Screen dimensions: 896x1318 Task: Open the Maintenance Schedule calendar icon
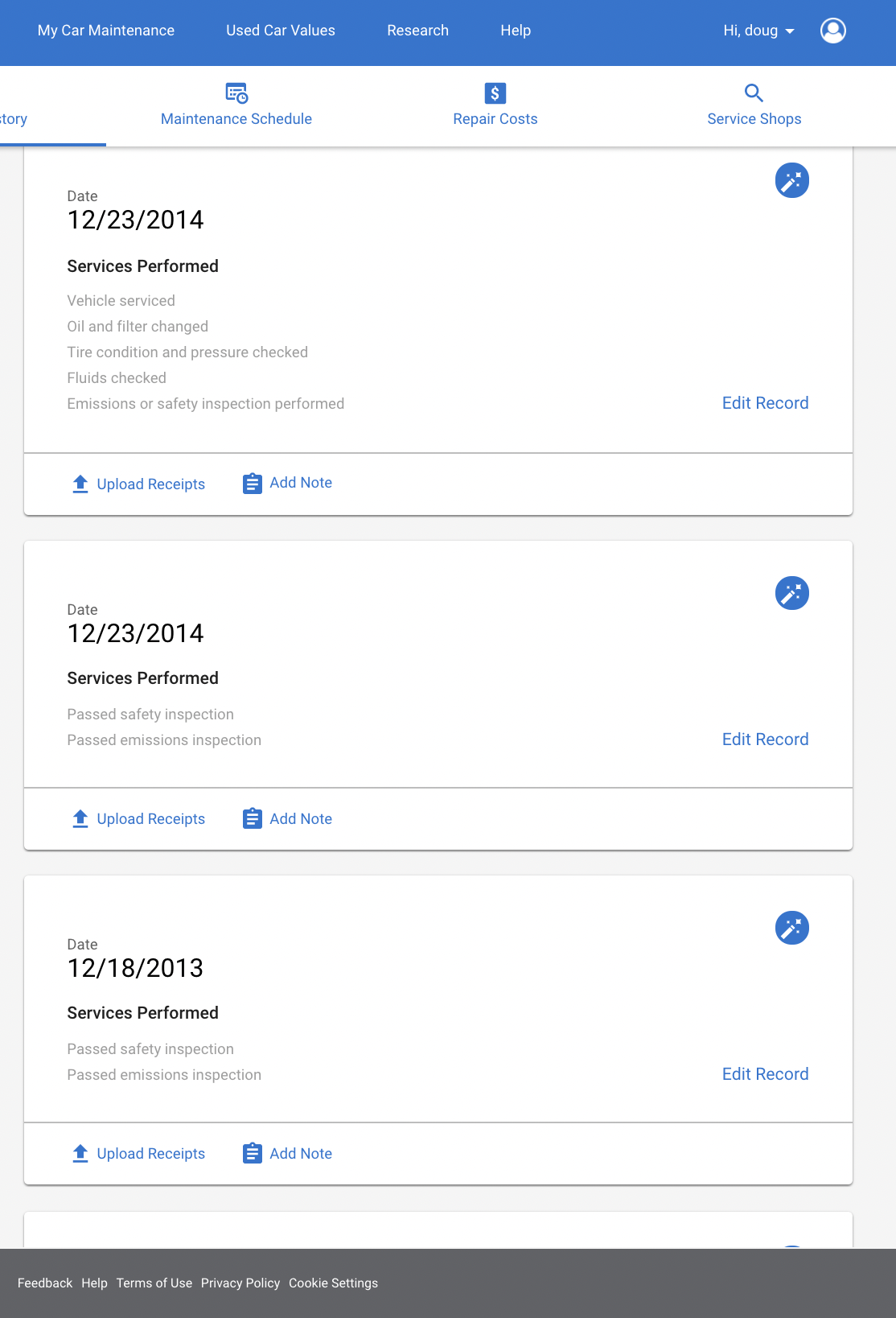point(236,93)
